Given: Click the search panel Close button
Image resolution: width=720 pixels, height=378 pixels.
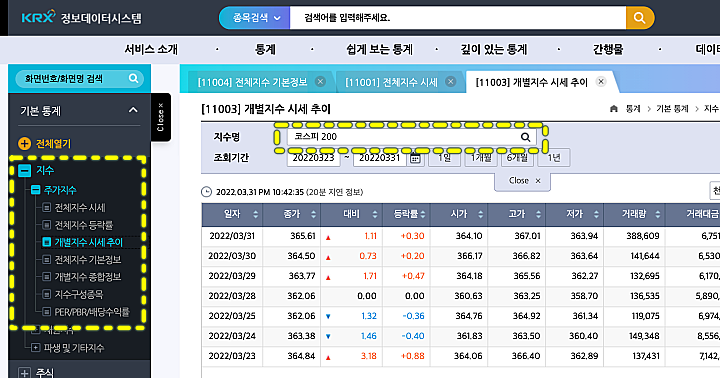Looking at the screenshot, I should pyautogui.click(x=523, y=181).
